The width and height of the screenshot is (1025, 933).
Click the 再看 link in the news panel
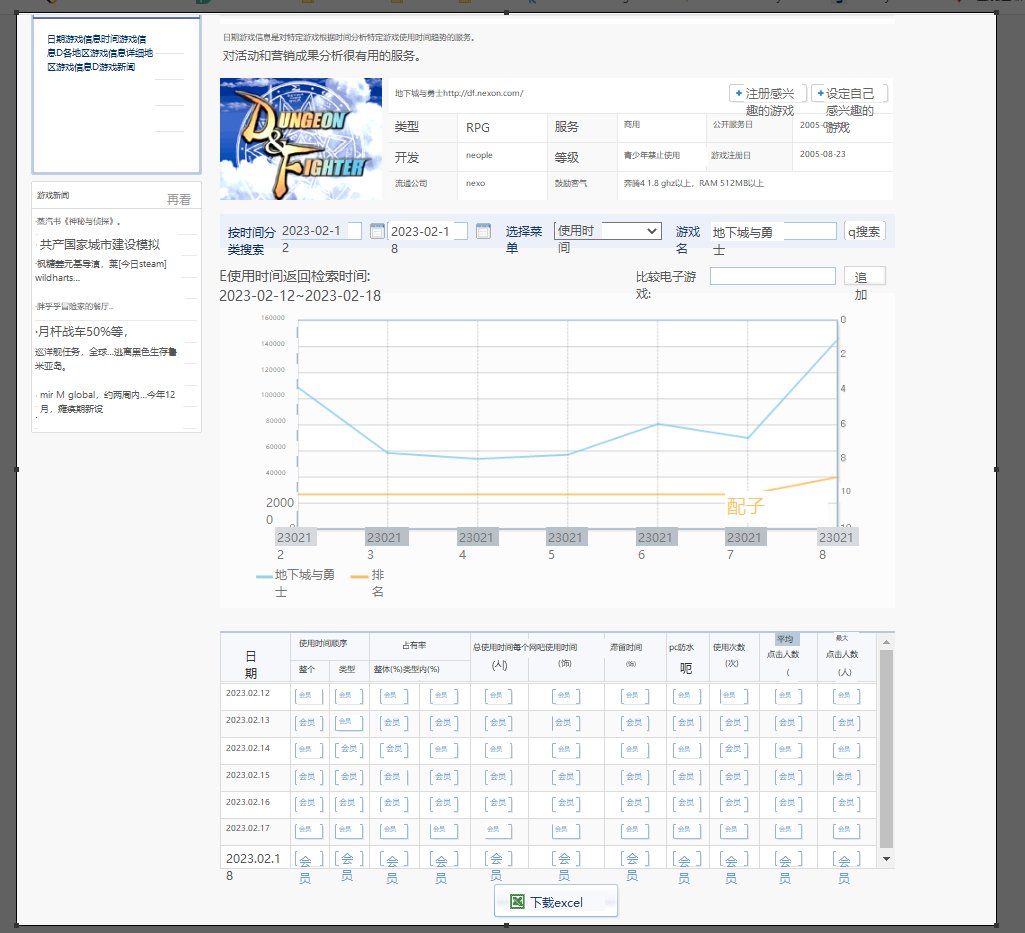178,199
